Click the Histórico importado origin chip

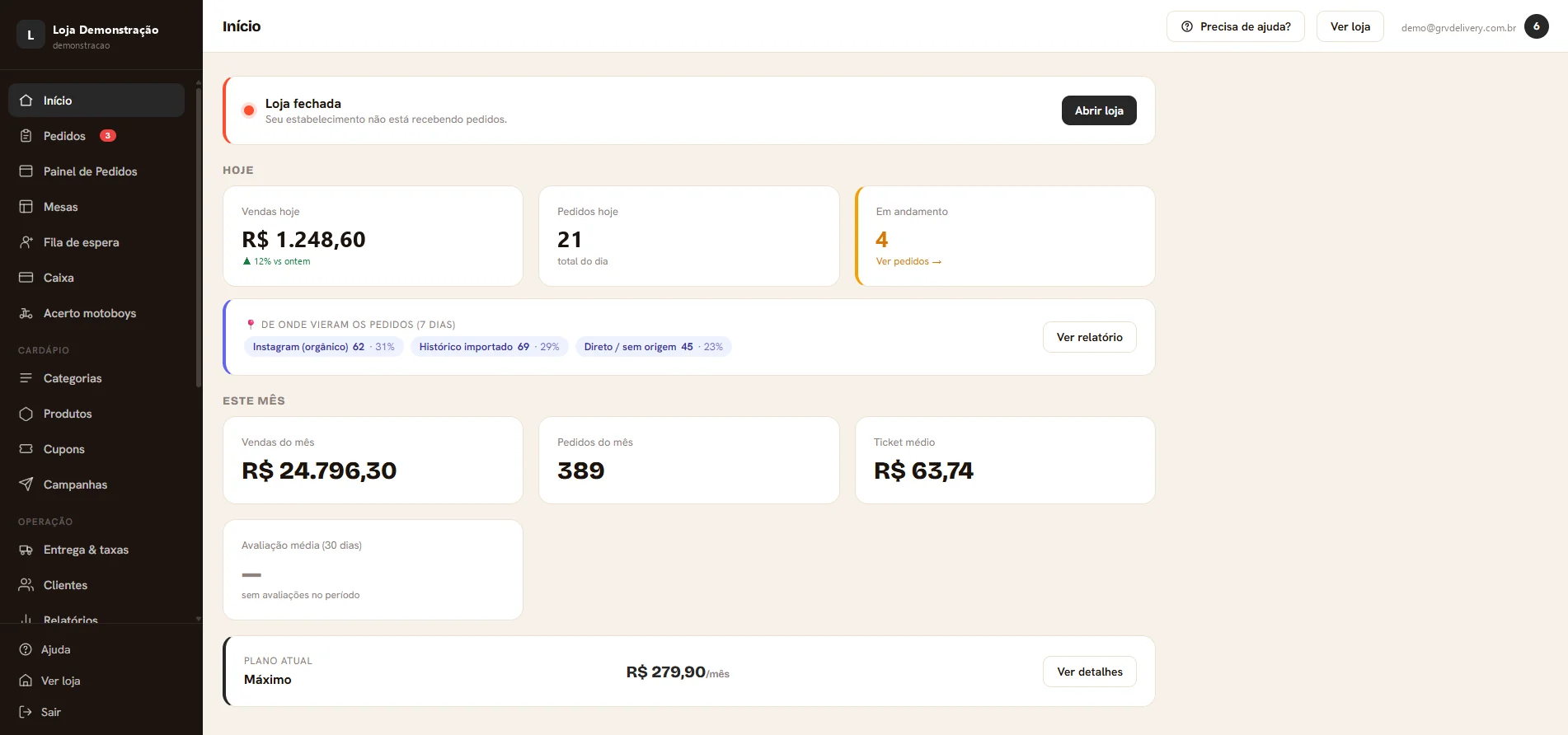[489, 347]
